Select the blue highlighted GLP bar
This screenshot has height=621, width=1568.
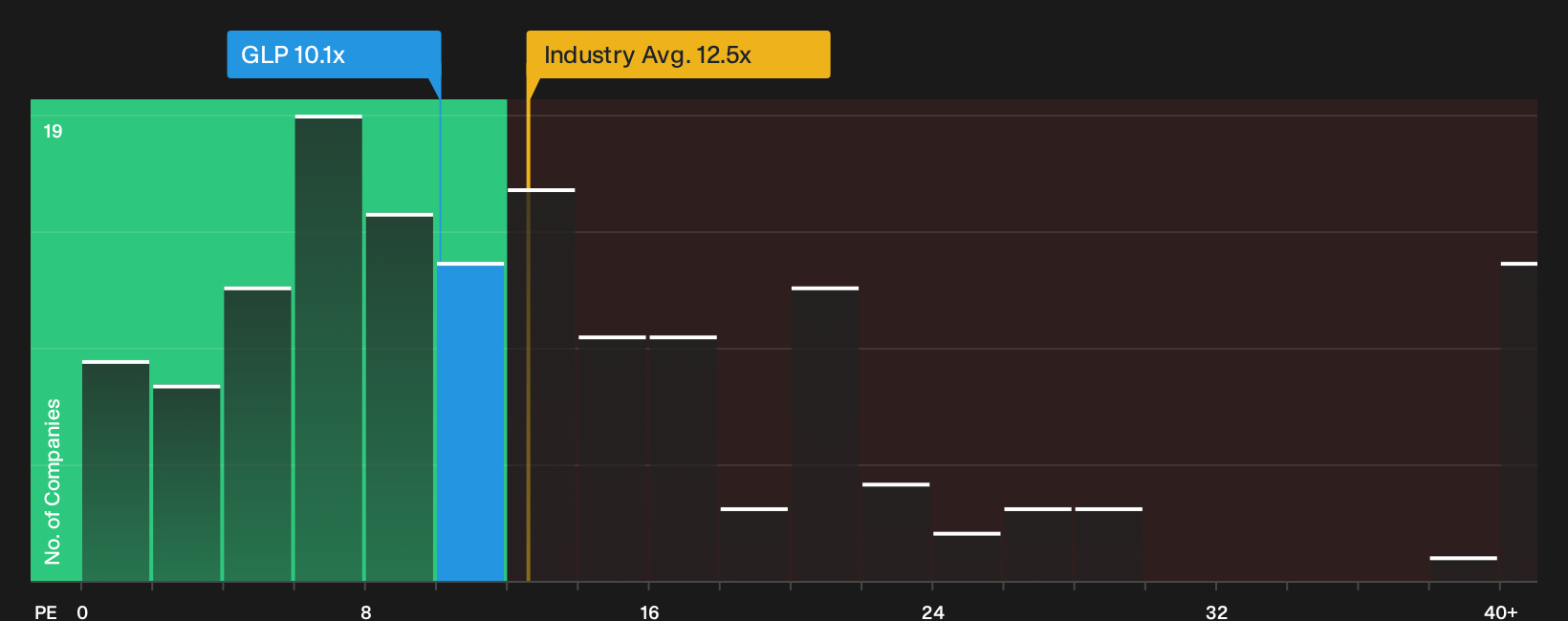470,421
